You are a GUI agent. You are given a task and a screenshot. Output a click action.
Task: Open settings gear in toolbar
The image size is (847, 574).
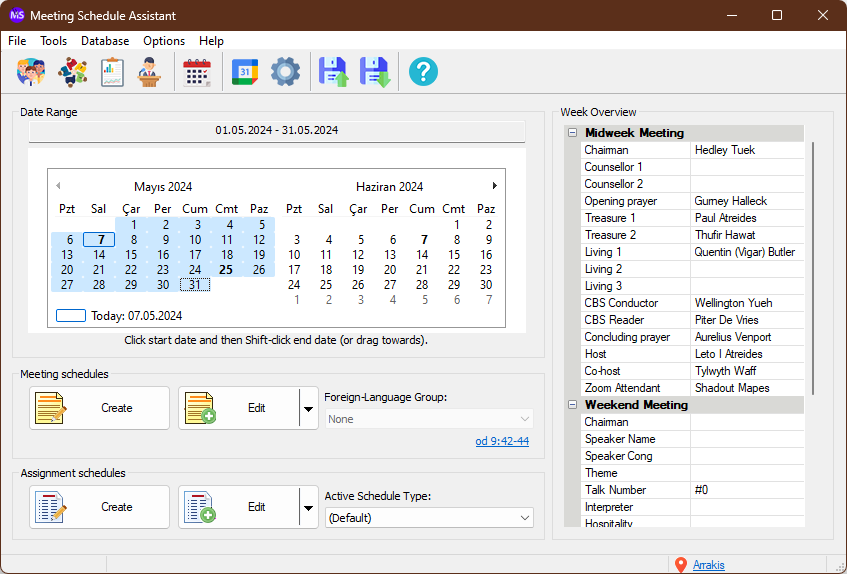[285, 72]
